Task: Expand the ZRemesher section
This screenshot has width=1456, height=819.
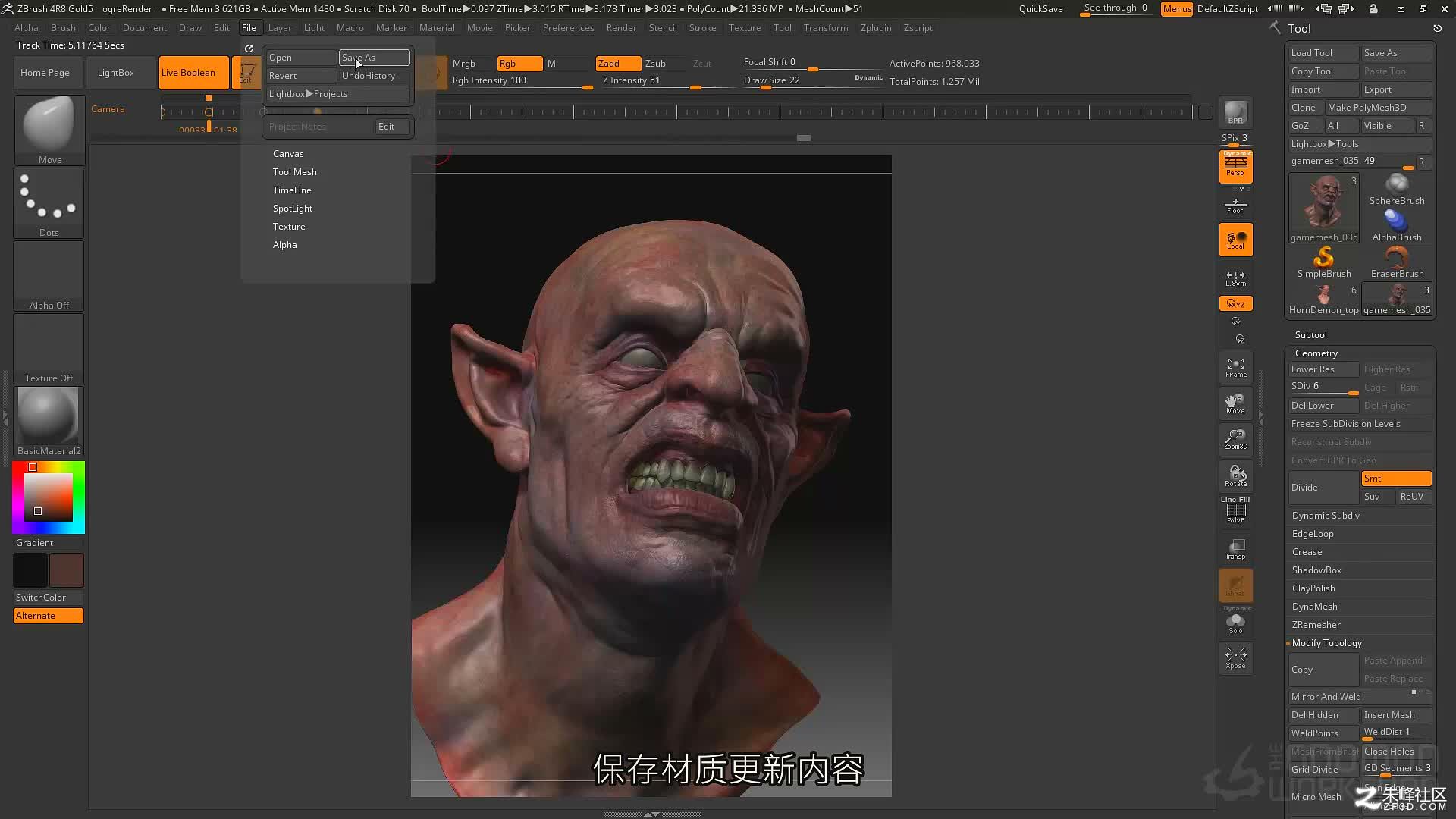Action: coord(1316,625)
